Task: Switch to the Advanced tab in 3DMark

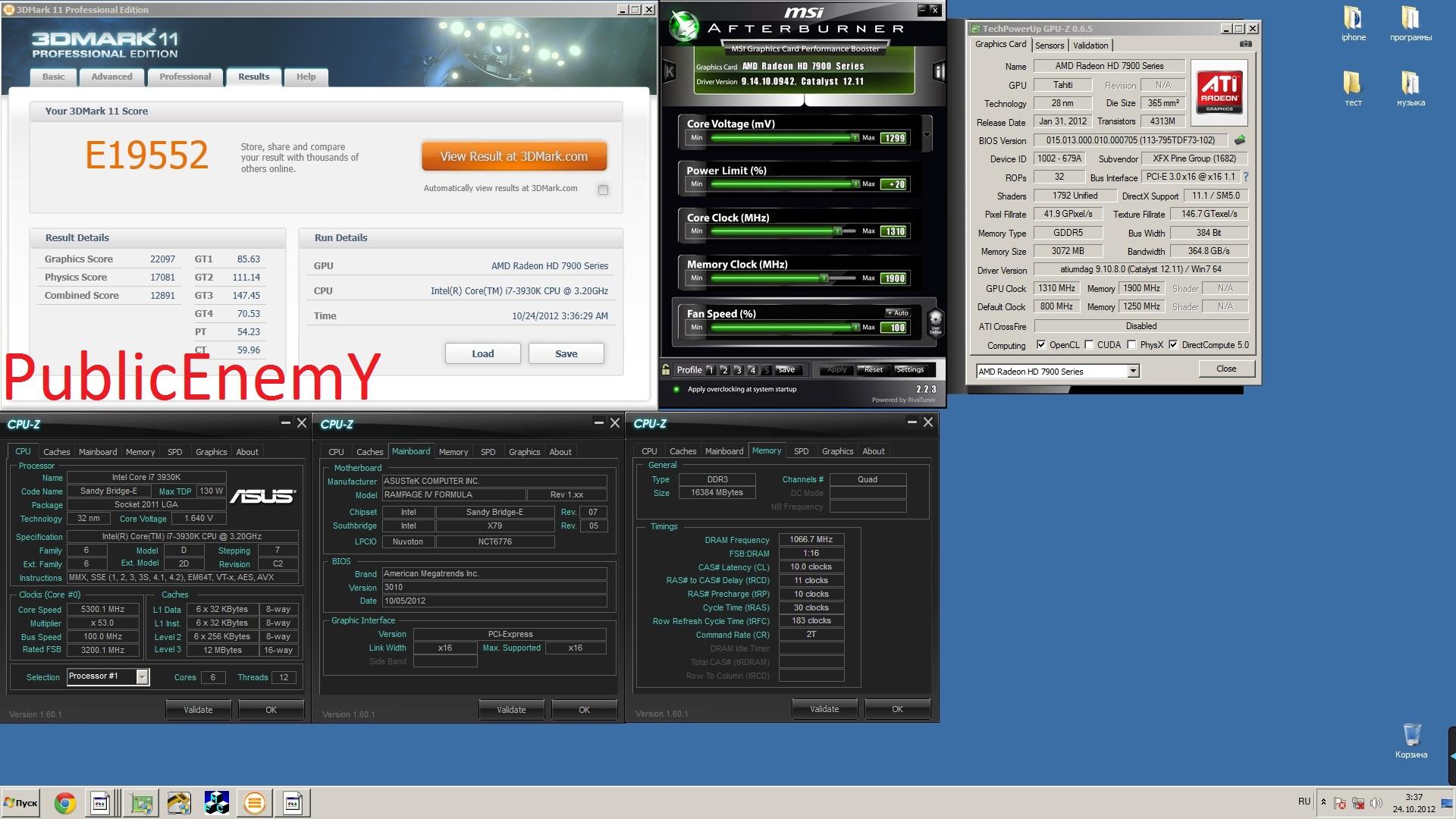Action: [x=111, y=77]
